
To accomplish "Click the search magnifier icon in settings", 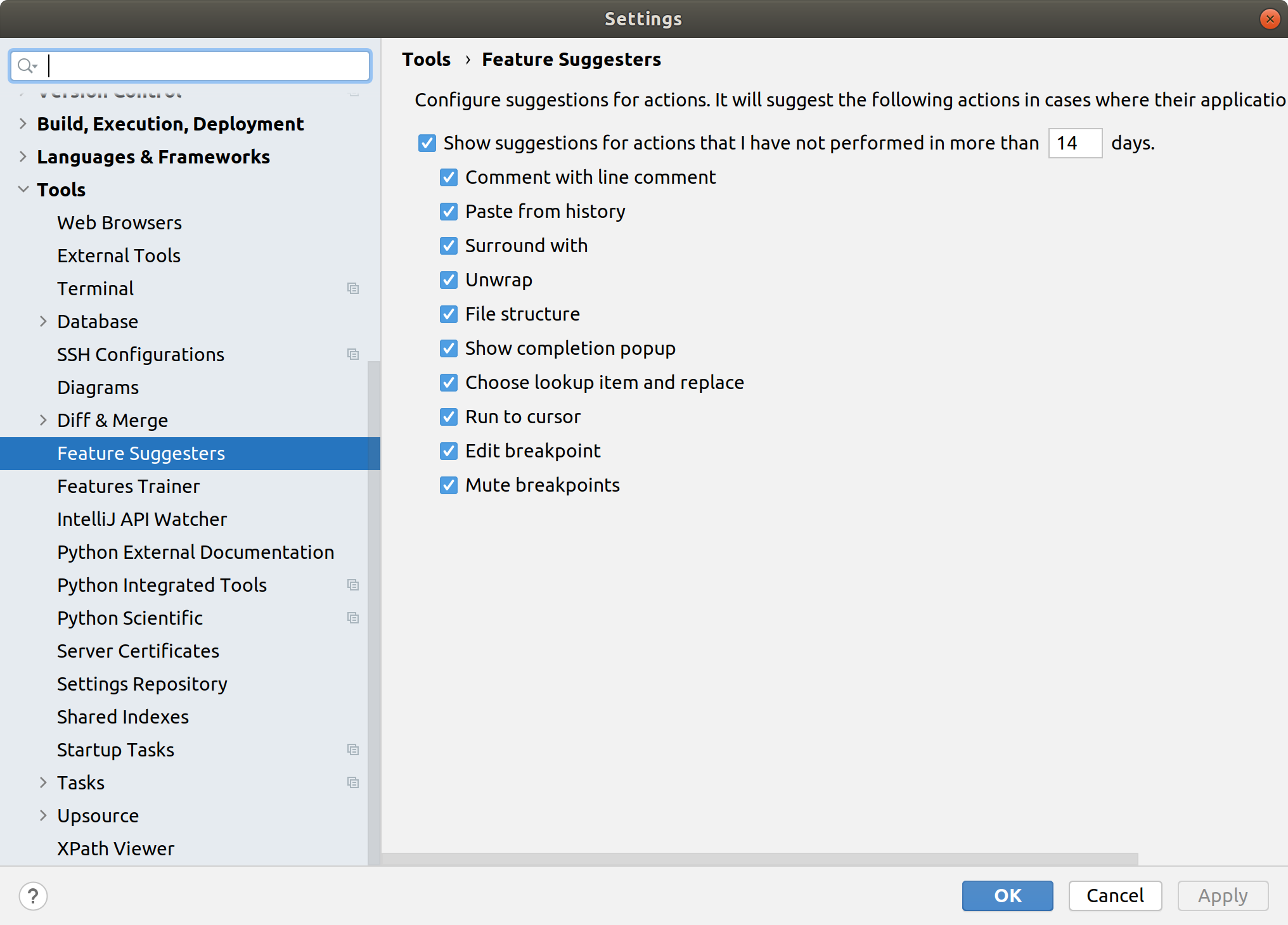I will pos(27,66).
